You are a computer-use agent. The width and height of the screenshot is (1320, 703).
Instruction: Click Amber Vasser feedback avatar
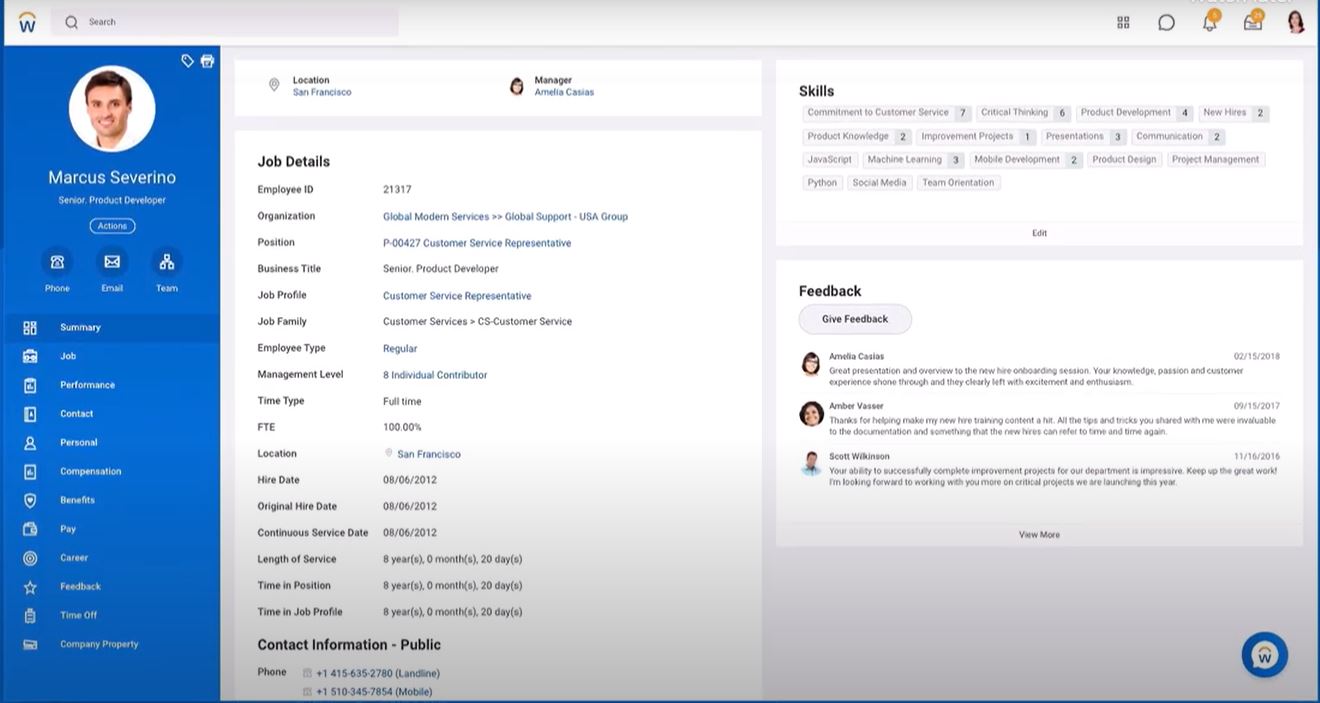(811, 414)
